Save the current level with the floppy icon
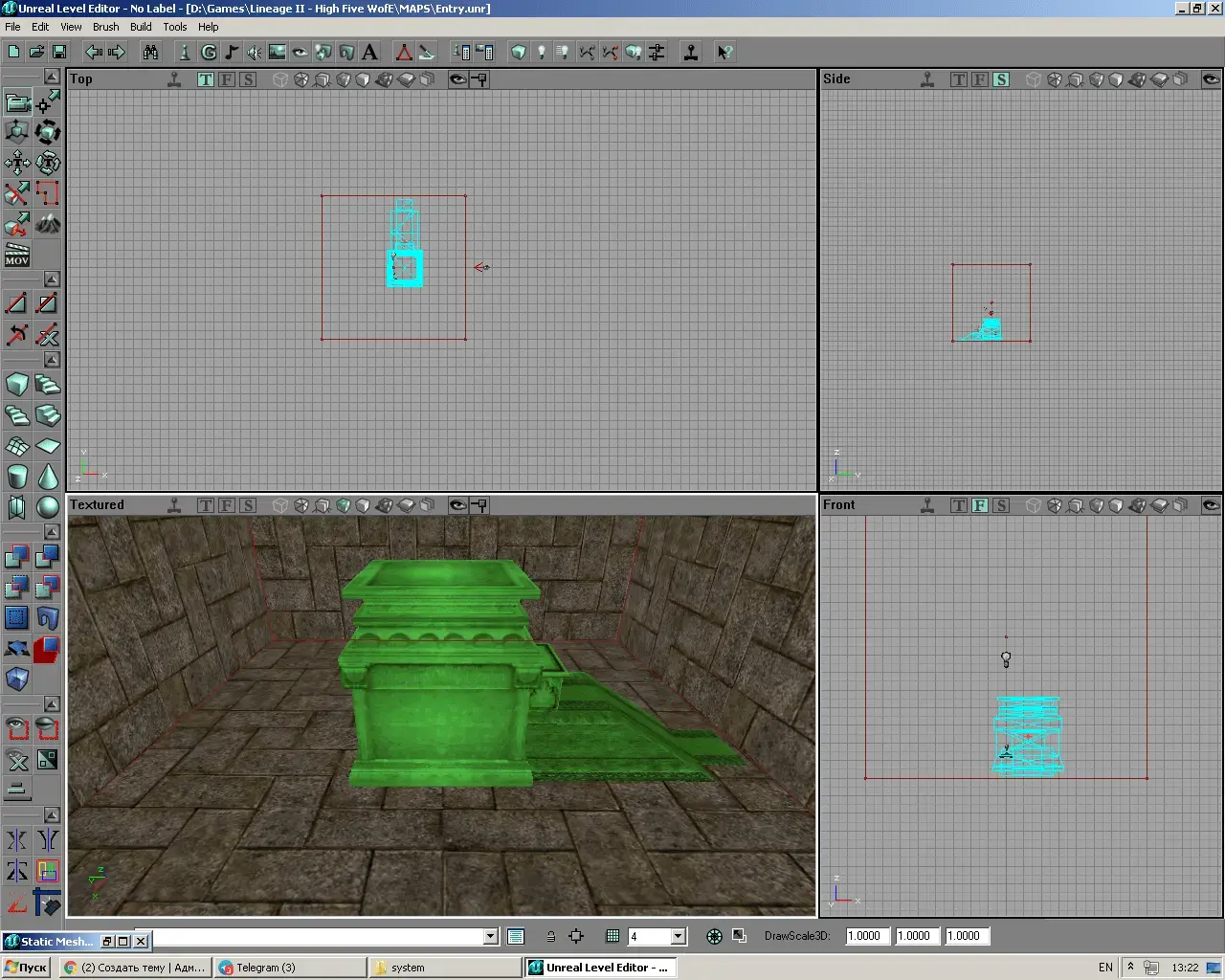 pos(59,52)
